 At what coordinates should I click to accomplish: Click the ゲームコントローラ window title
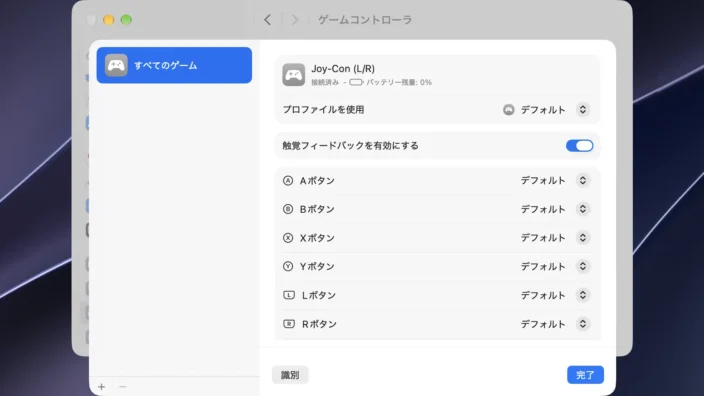365,20
